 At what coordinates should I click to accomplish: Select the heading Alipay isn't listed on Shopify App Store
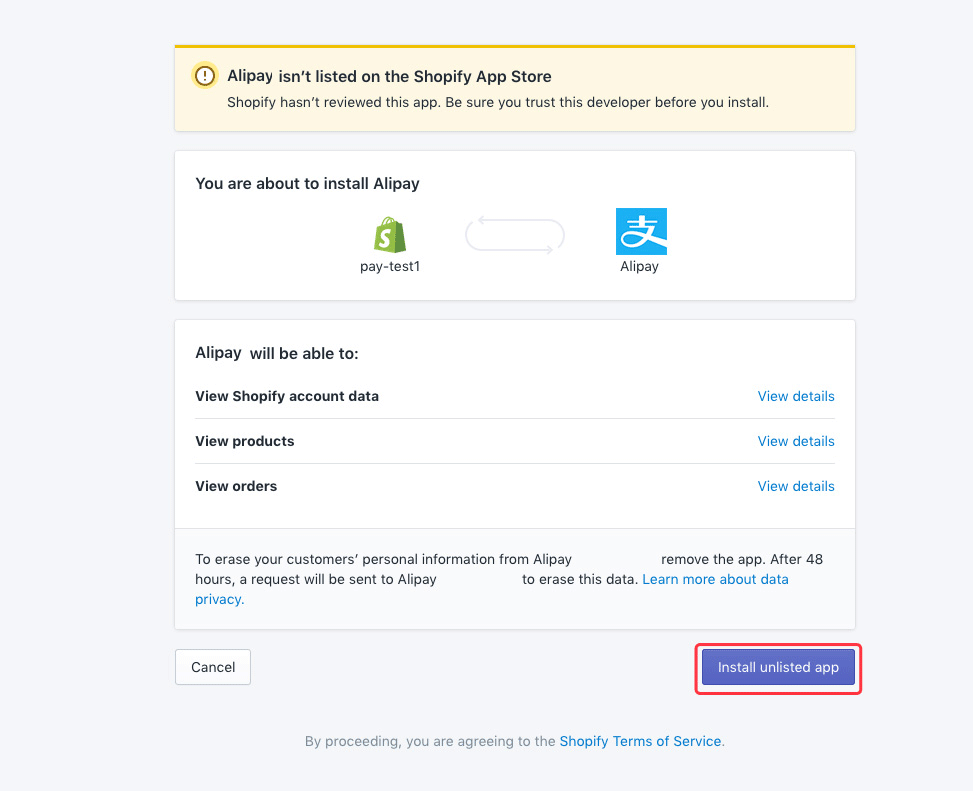click(x=389, y=76)
